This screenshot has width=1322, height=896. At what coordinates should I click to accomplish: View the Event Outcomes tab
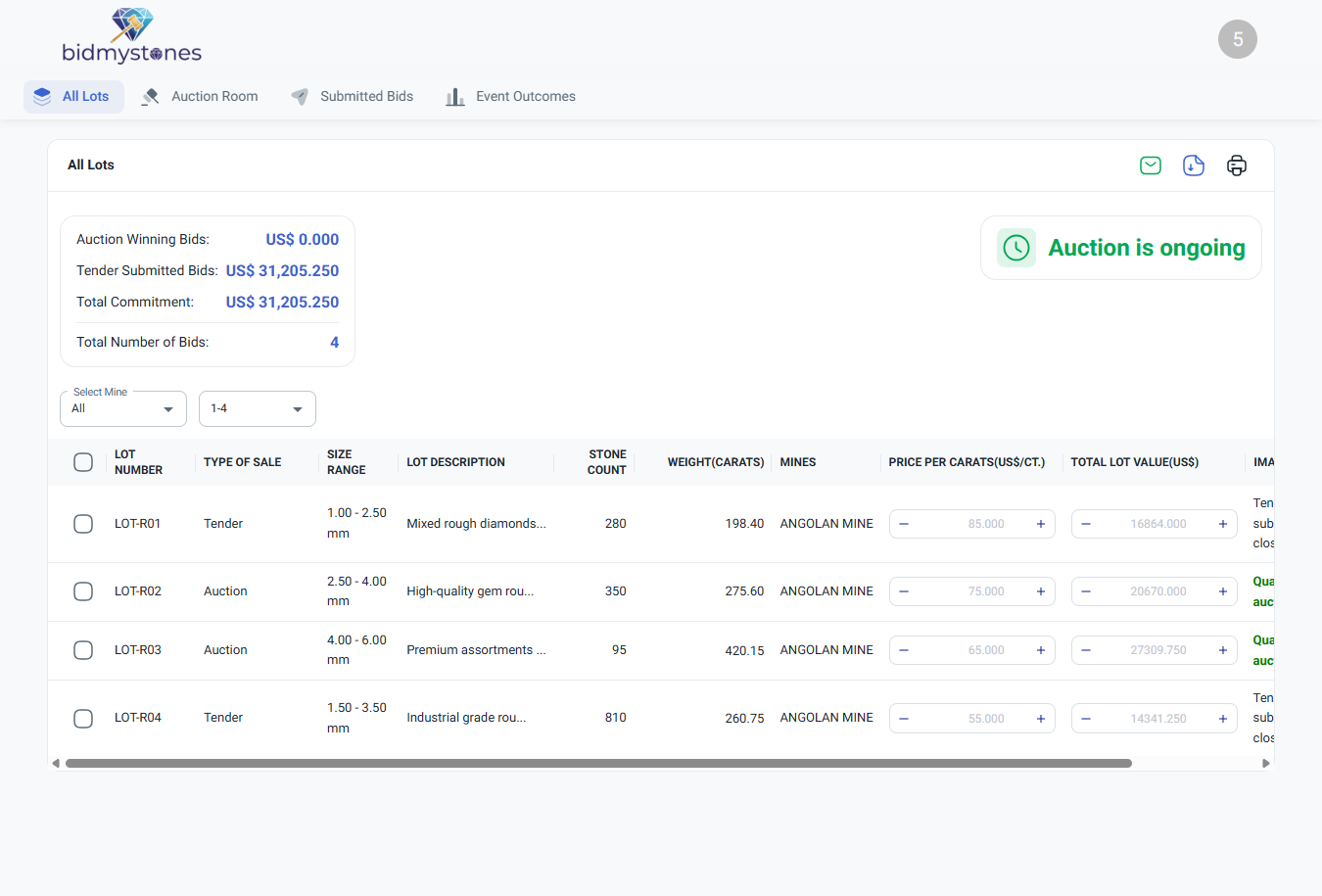(x=510, y=97)
